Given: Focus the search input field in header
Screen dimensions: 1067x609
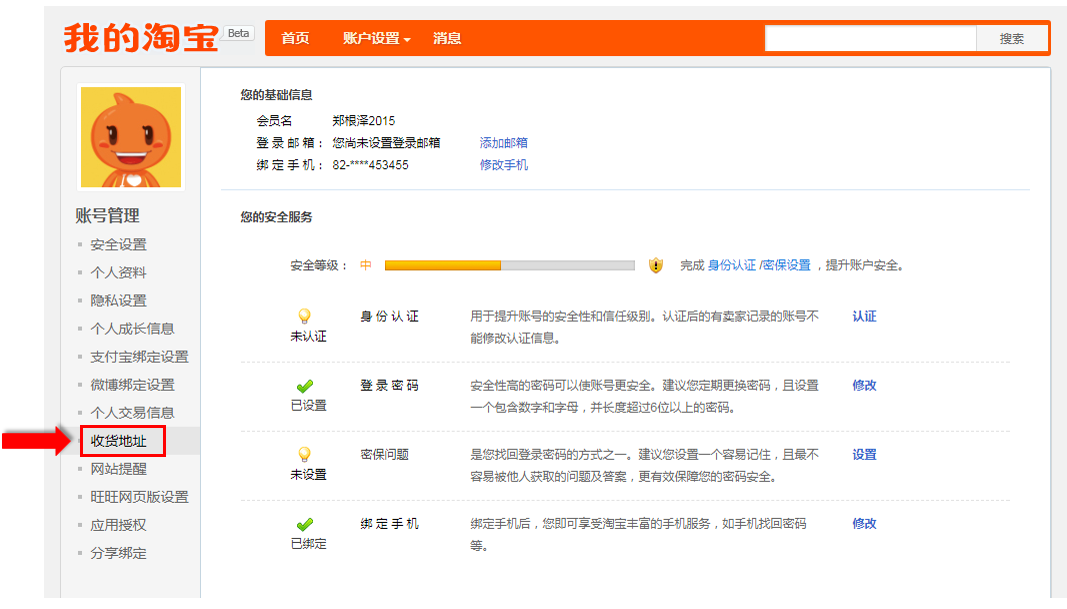Looking at the screenshot, I should (x=870, y=38).
